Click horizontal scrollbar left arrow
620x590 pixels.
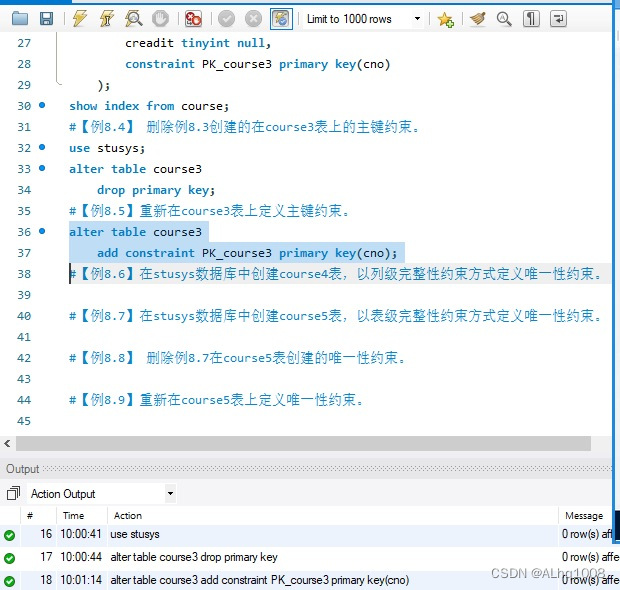7,443
